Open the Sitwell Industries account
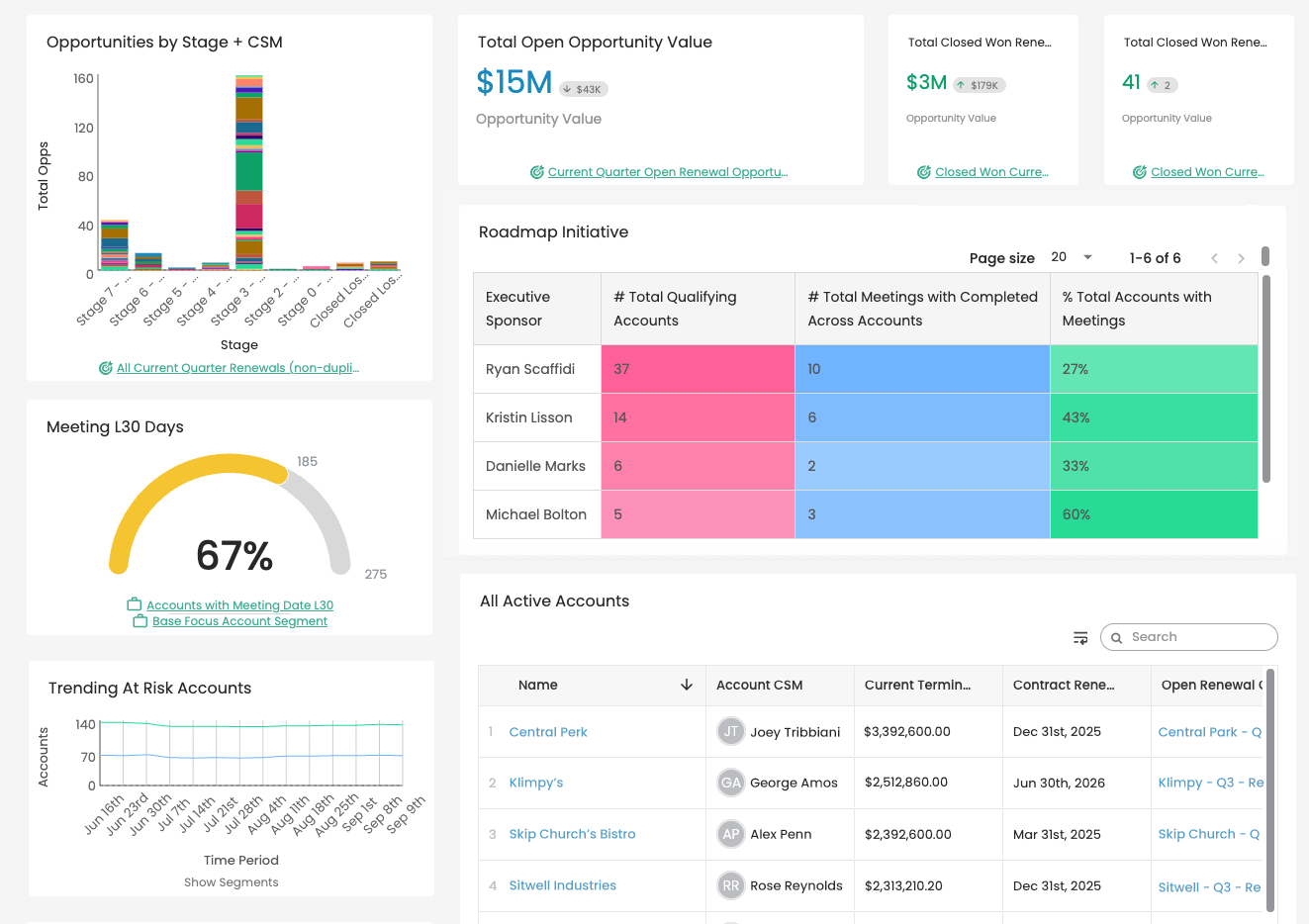This screenshot has height=924, width=1309. [562, 885]
